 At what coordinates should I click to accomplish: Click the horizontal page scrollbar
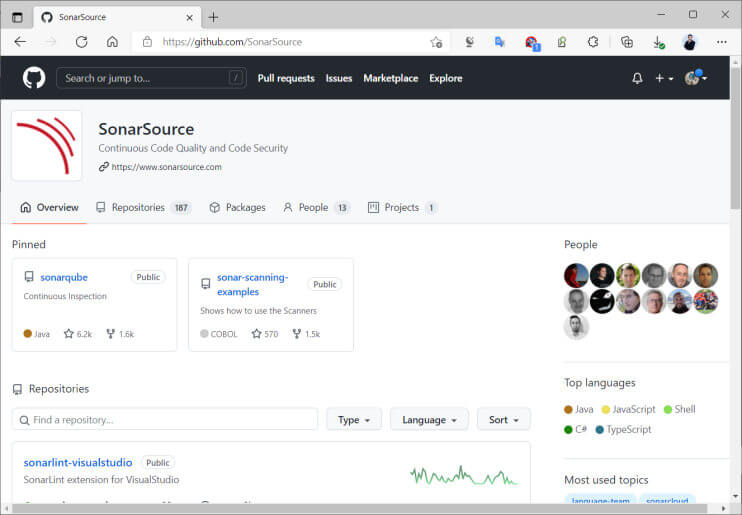tap(360, 509)
